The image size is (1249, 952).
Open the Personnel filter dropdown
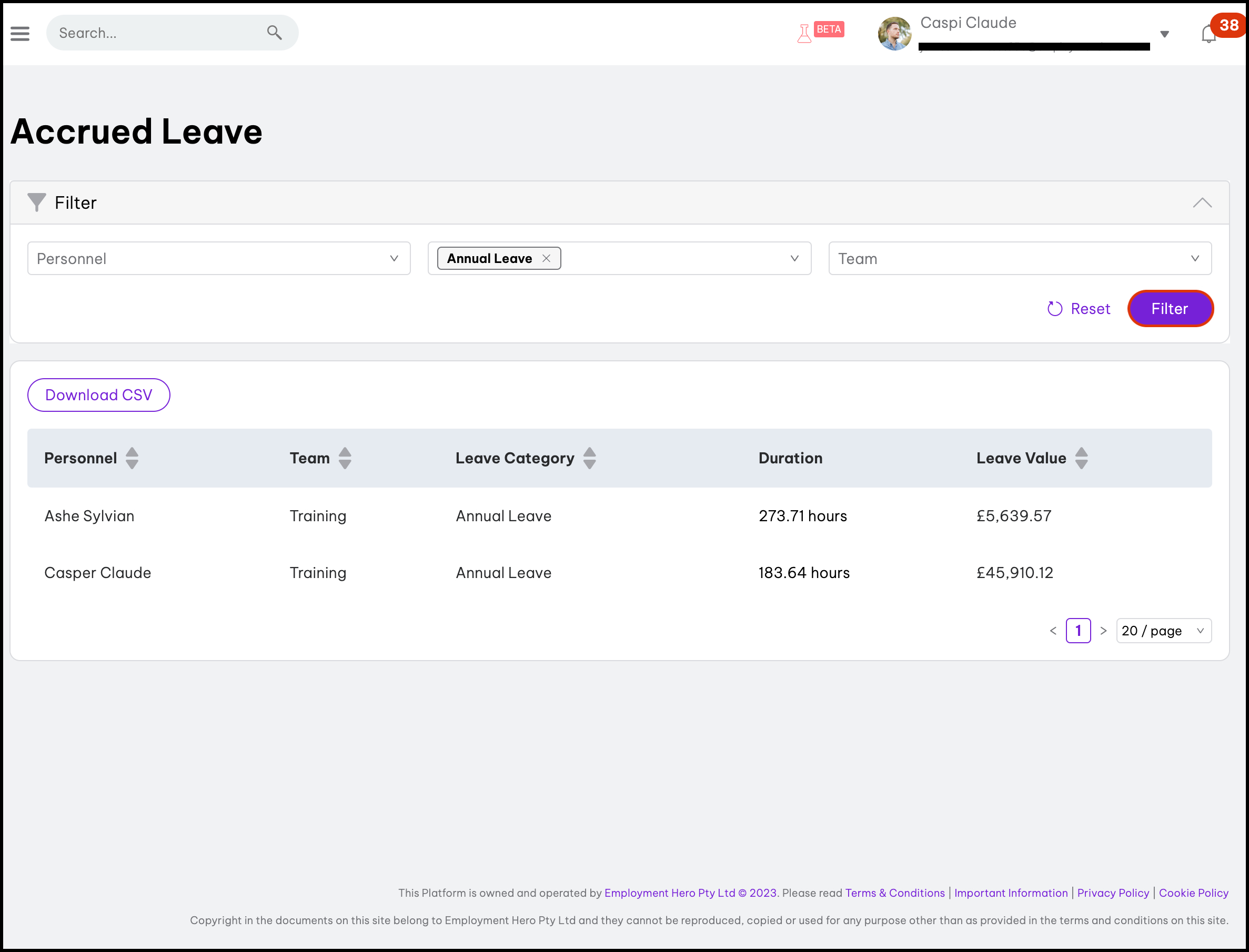click(219, 258)
